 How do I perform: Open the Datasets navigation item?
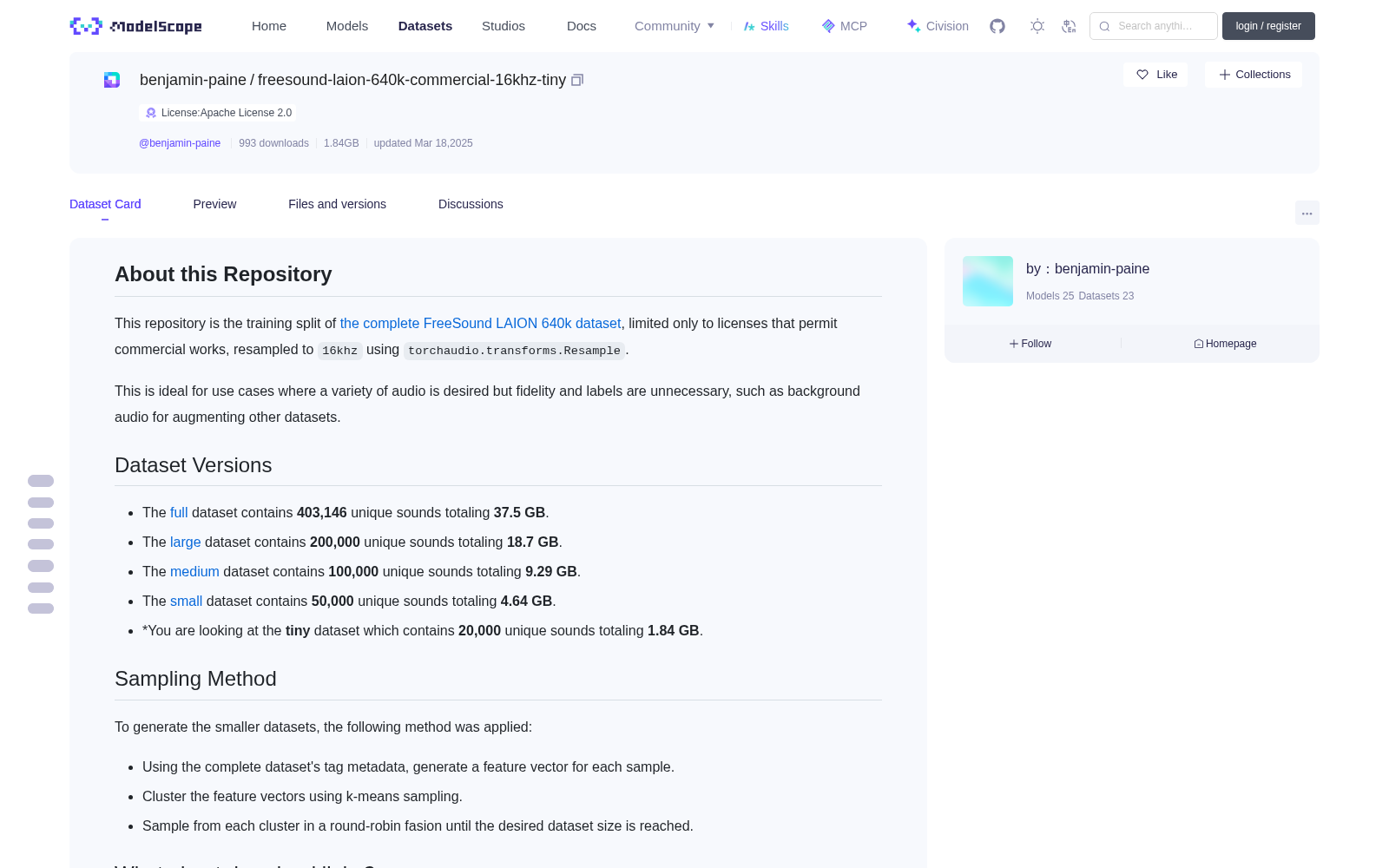[425, 26]
